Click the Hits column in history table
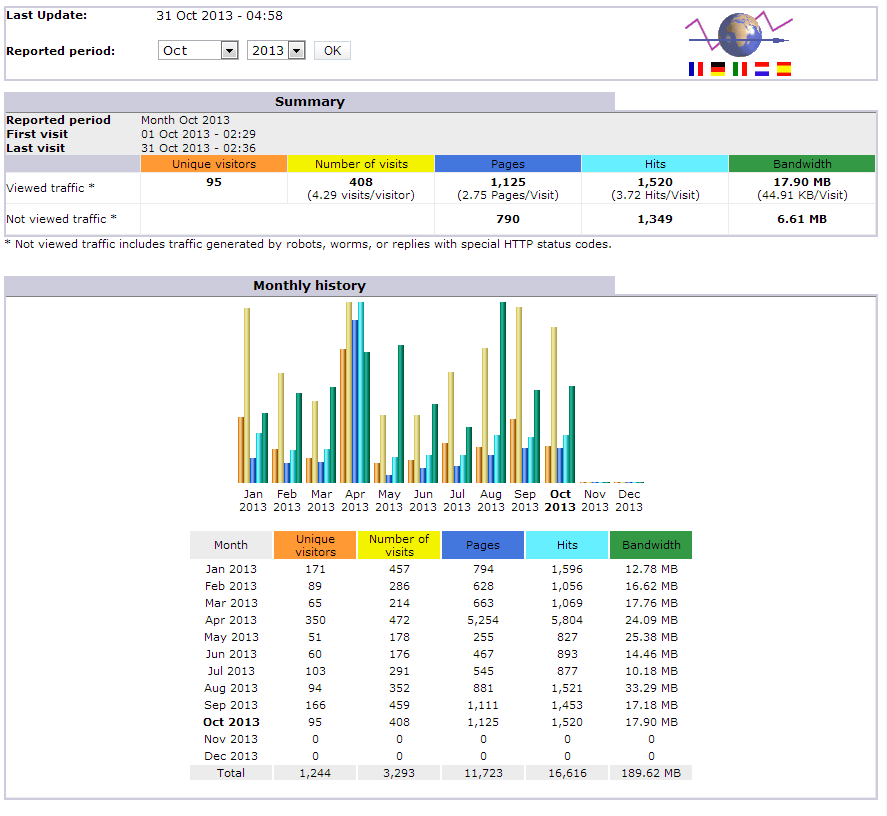This screenshot has width=887, height=816. click(567, 545)
